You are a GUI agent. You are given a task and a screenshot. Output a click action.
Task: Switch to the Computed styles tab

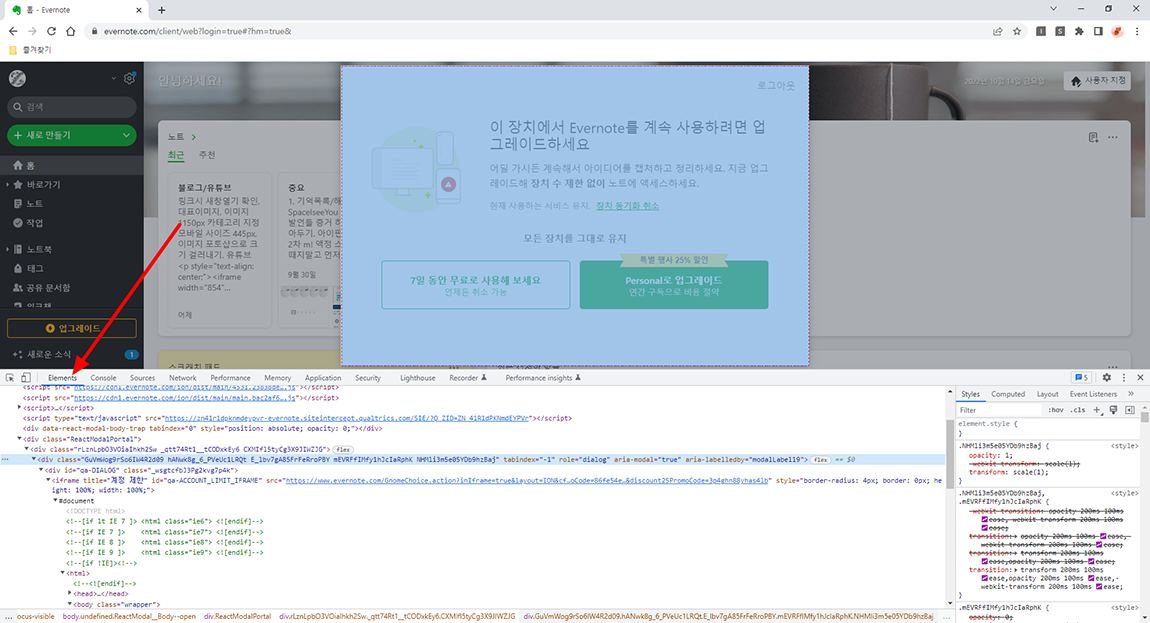coord(1008,394)
